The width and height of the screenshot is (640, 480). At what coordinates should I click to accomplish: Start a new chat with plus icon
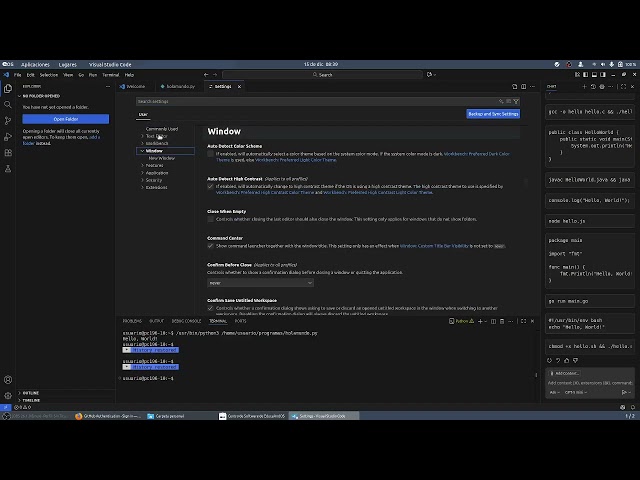(x=584, y=87)
